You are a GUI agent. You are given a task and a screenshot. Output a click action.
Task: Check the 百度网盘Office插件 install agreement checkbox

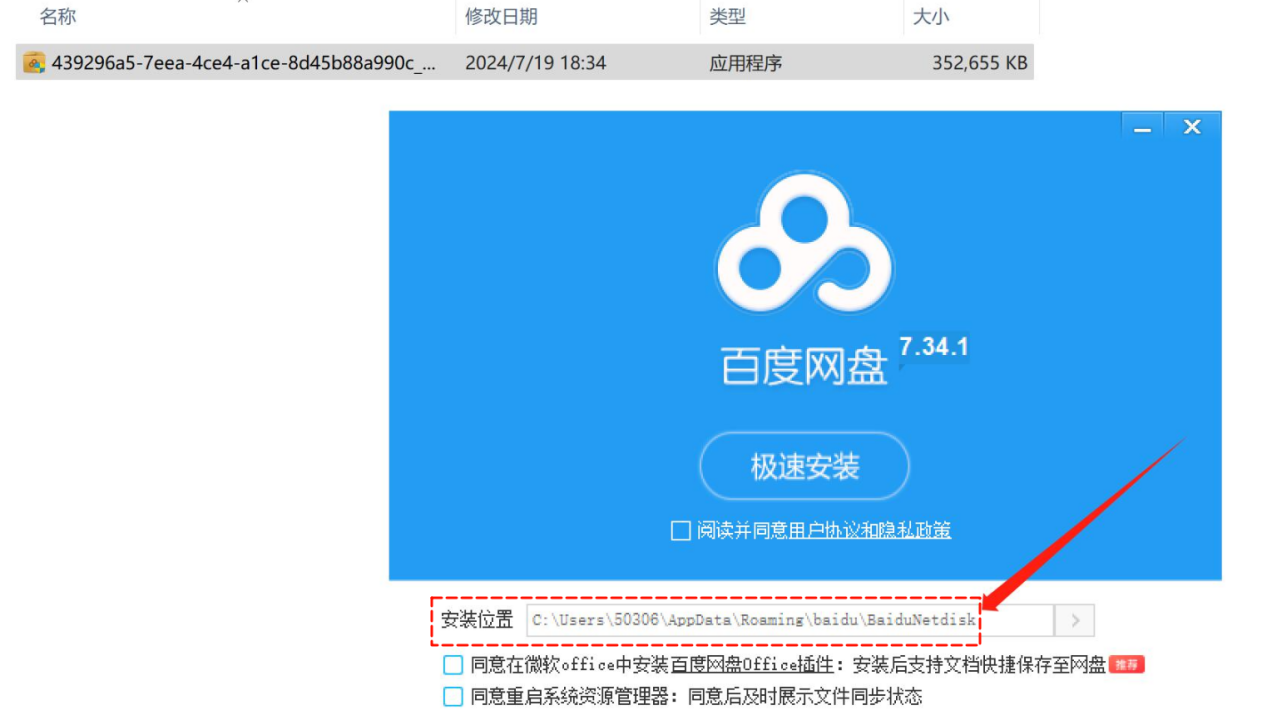pos(452,664)
